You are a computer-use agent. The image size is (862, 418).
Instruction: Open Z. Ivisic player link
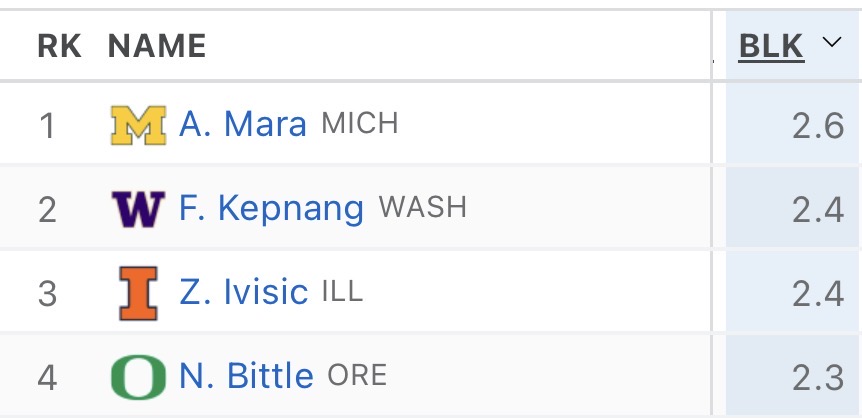click(x=243, y=292)
